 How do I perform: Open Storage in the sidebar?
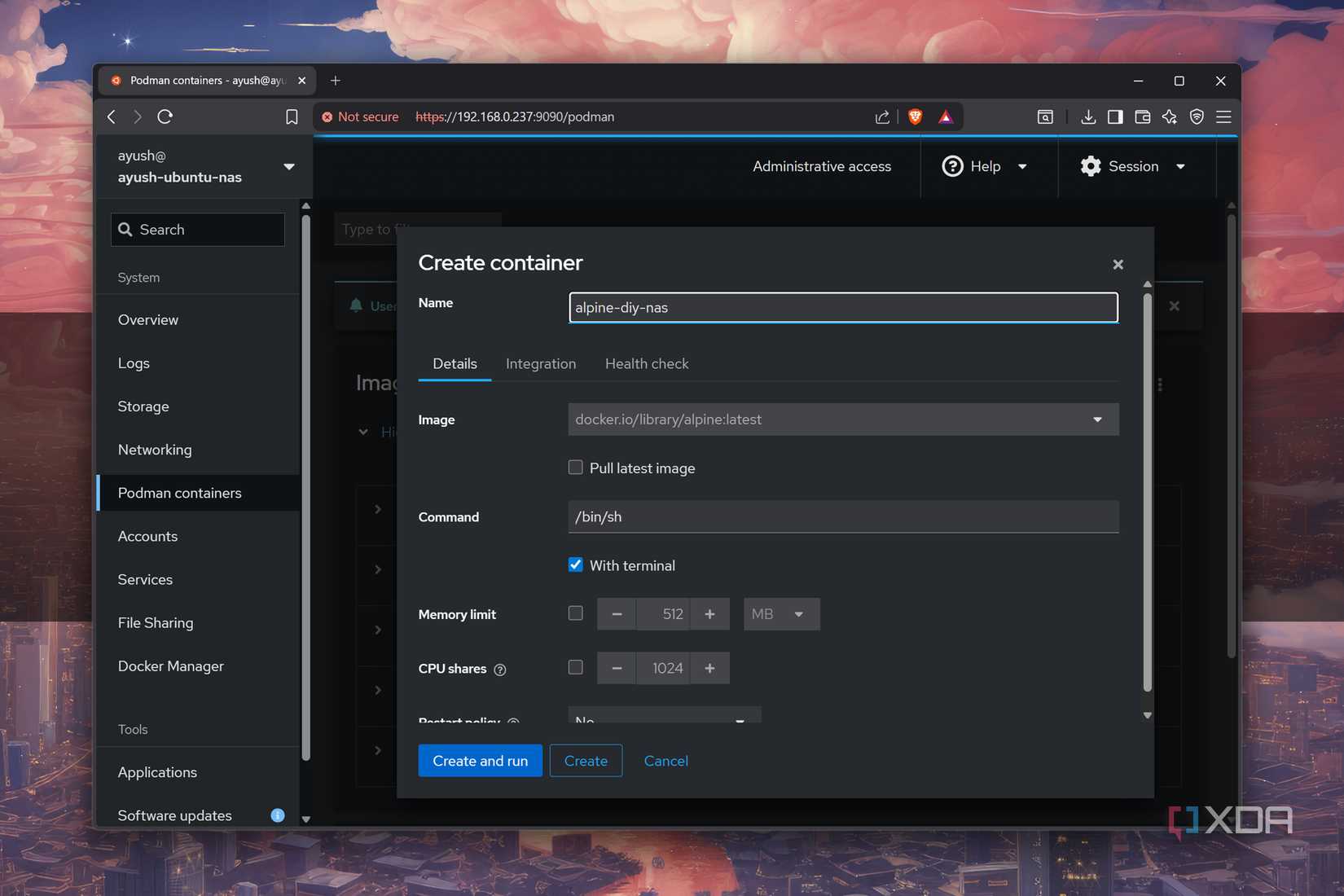pyautogui.click(x=143, y=406)
